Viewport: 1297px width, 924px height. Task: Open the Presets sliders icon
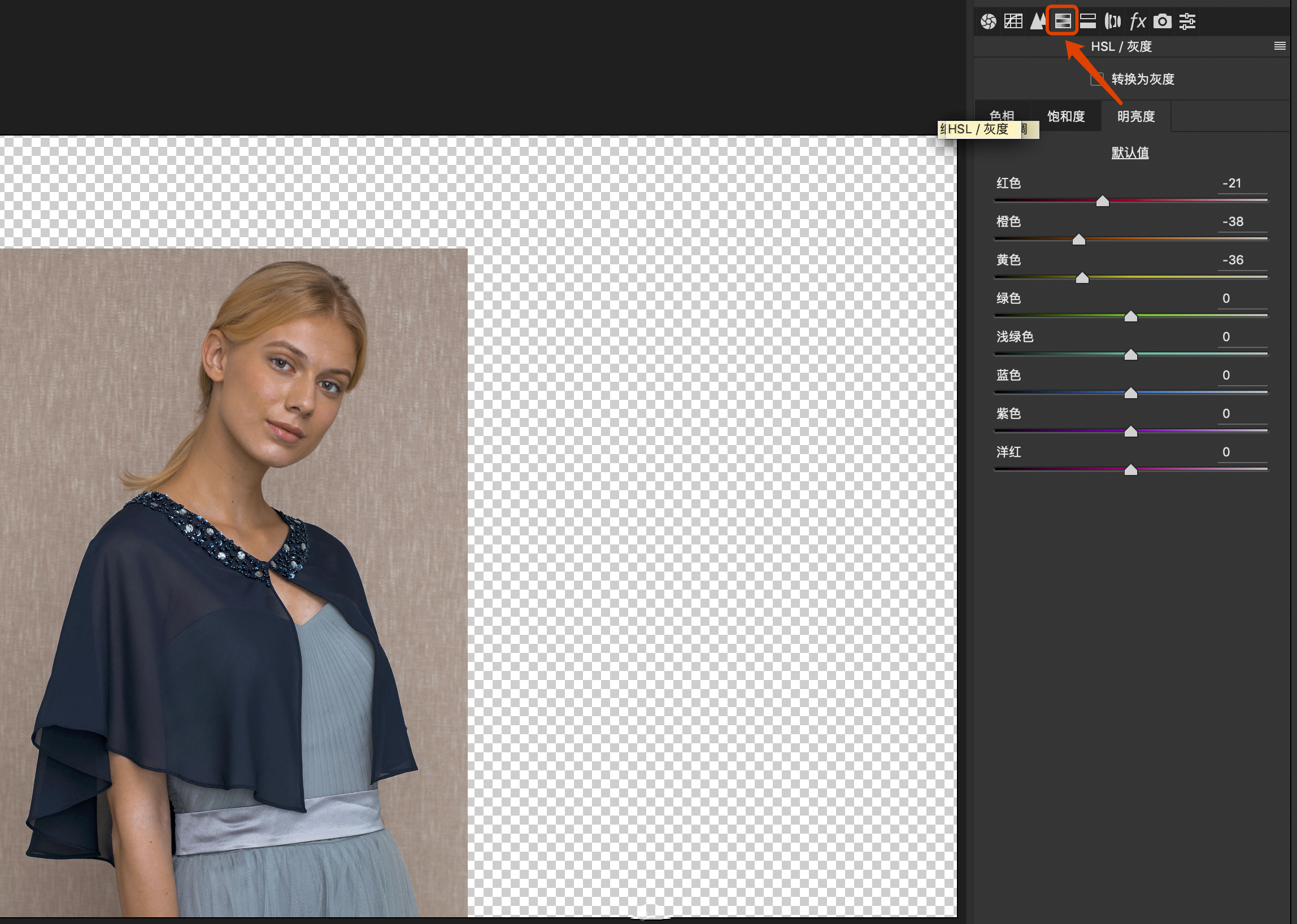1187,21
